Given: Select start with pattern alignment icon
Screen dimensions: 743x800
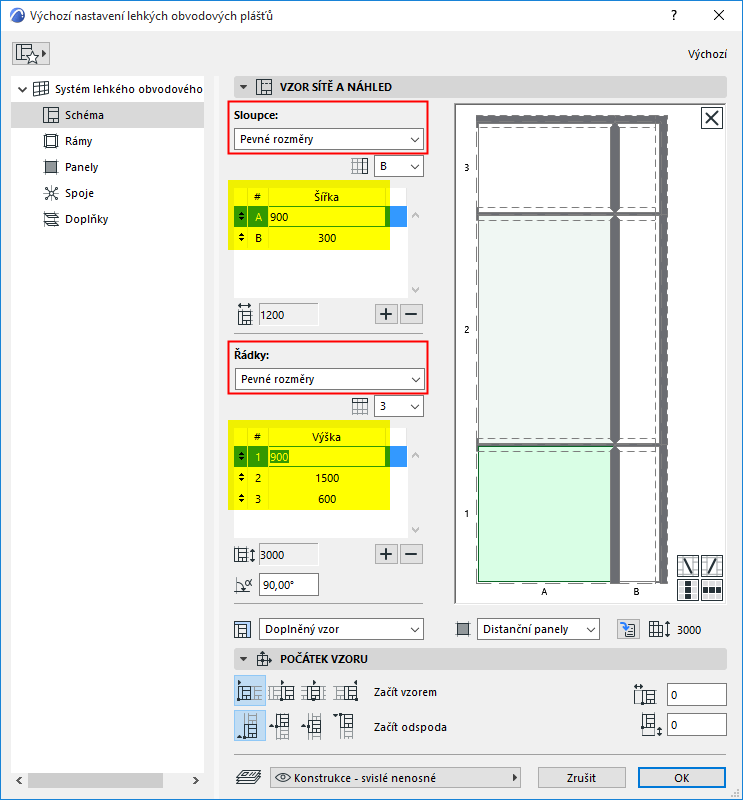Looking at the screenshot, I should pos(250,691).
